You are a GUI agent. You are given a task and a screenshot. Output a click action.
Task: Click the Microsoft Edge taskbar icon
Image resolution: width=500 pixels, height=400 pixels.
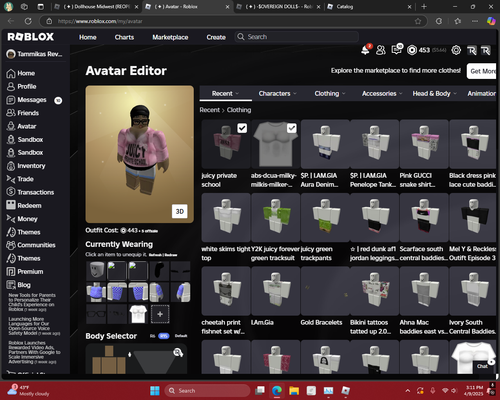(x=277, y=391)
